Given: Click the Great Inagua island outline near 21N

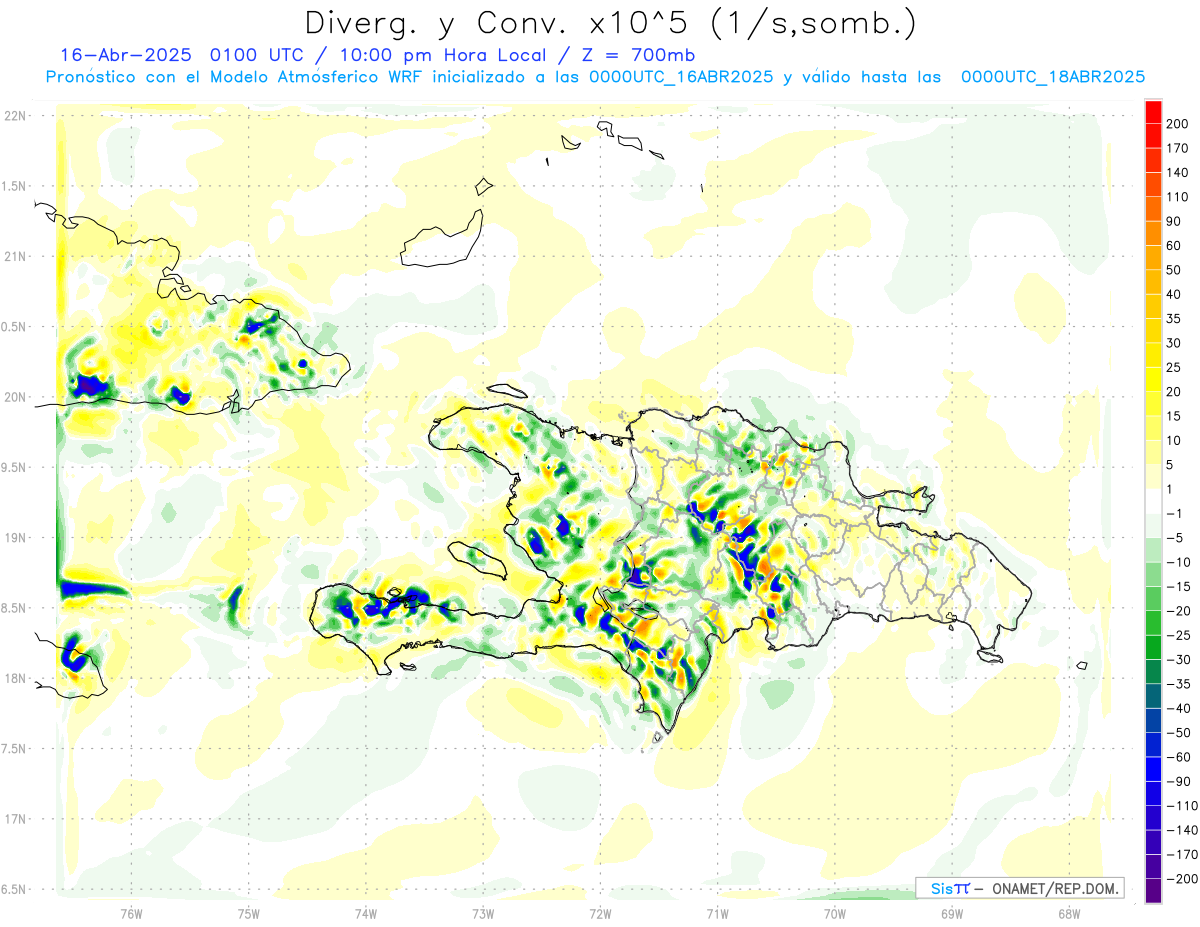Looking at the screenshot, I should pyautogui.click(x=441, y=240).
